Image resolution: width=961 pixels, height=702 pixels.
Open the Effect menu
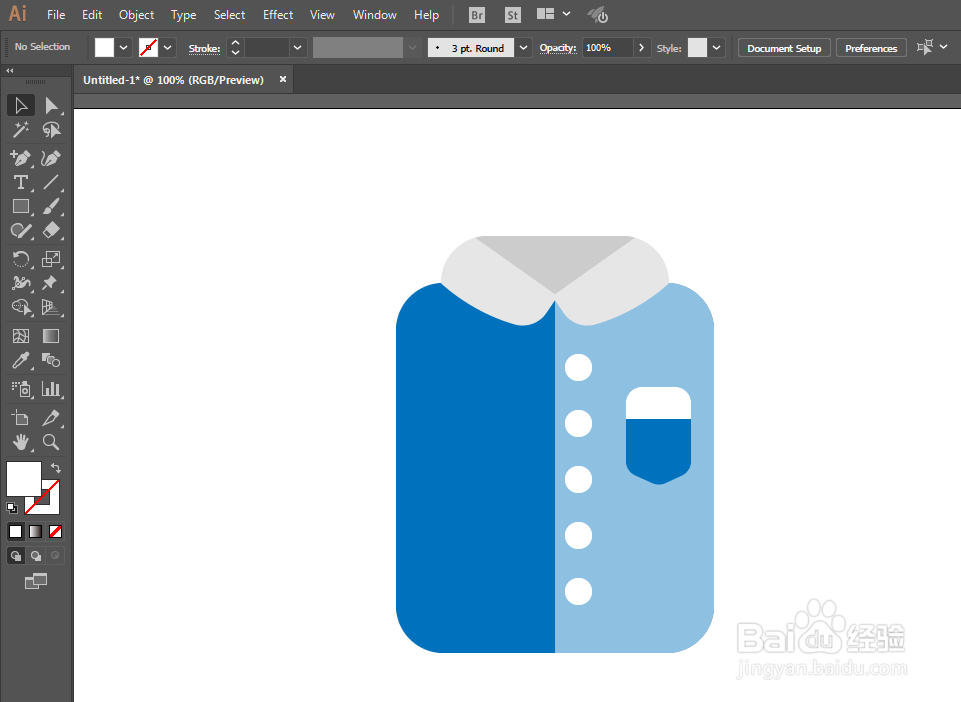click(x=278, y=15)
